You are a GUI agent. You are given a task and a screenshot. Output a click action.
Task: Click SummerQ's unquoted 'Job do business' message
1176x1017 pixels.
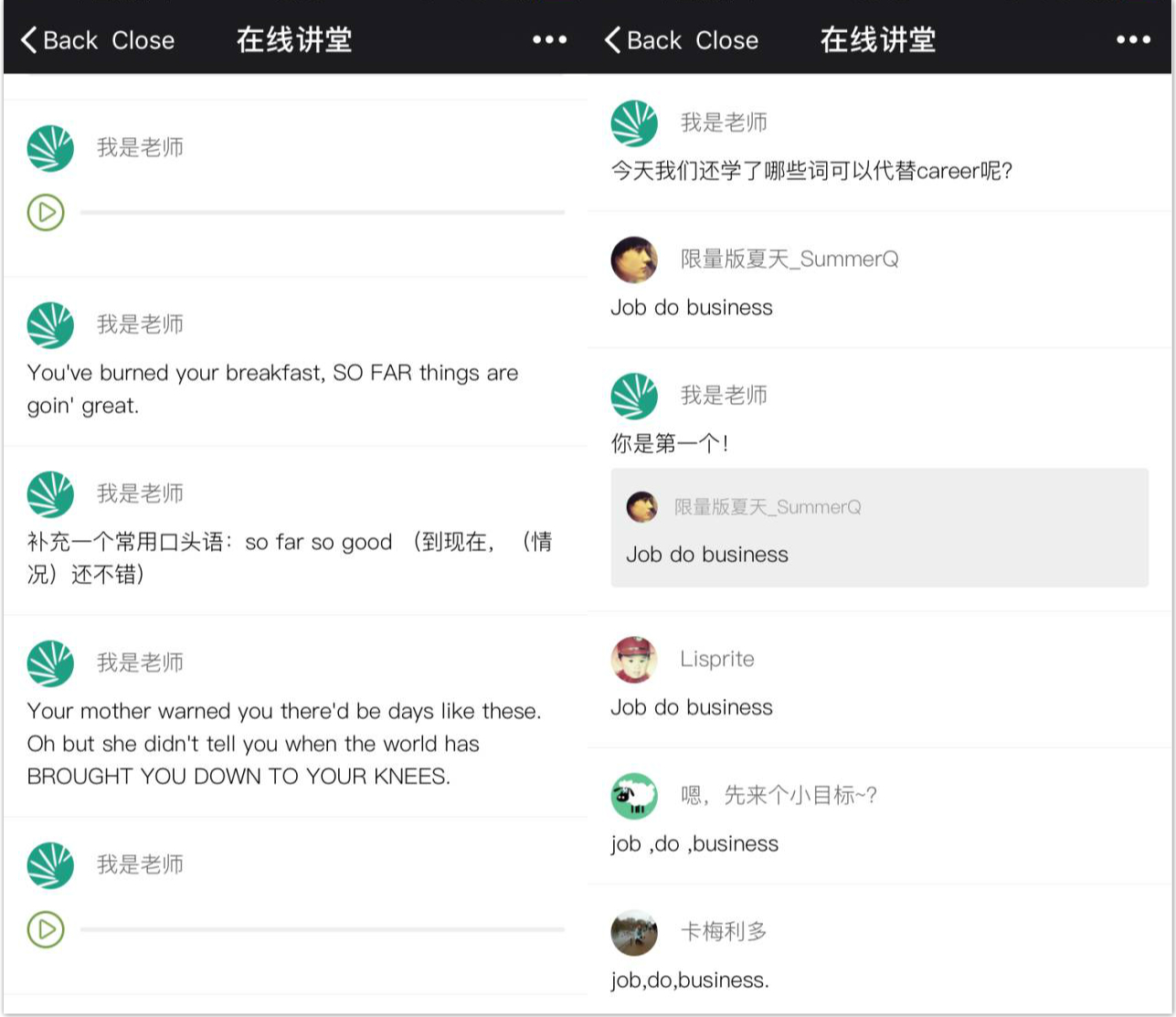692,308
